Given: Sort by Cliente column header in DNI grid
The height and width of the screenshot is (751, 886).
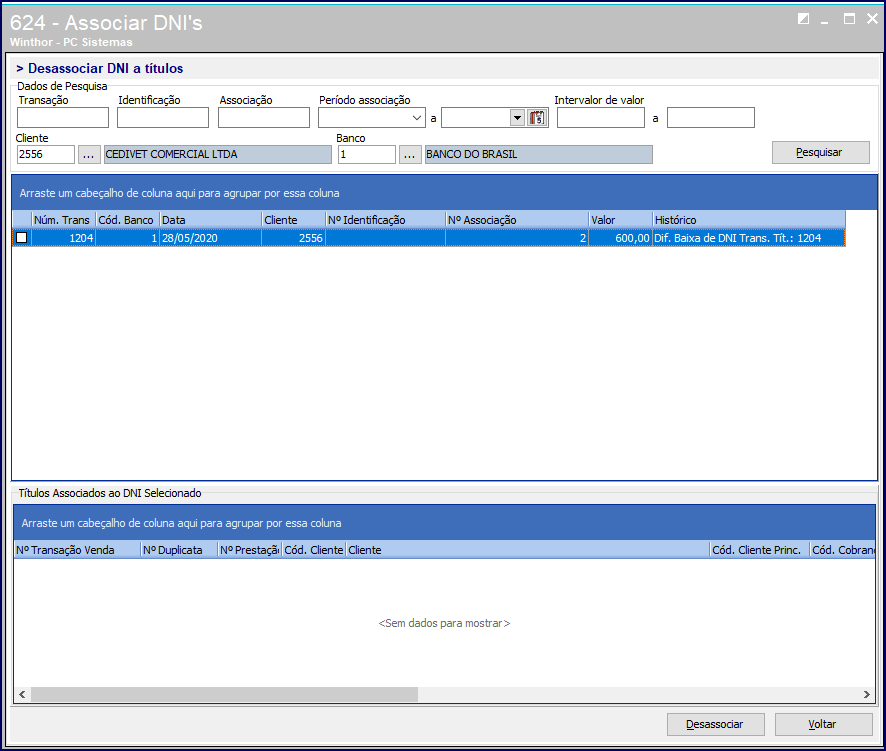Looking at the screenshot, I should click(294, 220).
